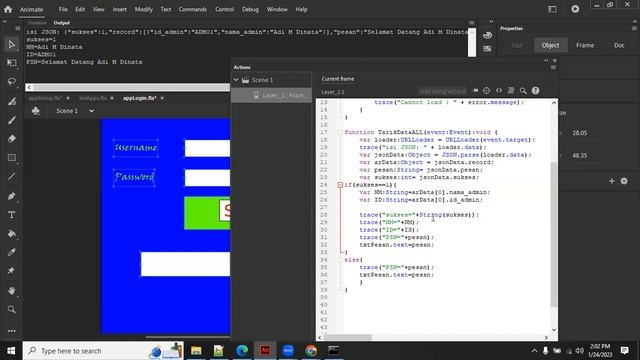The width and height of the screenshot is (640, 360).
Task: Select the Rectangle tool
Action: [11, 158]
